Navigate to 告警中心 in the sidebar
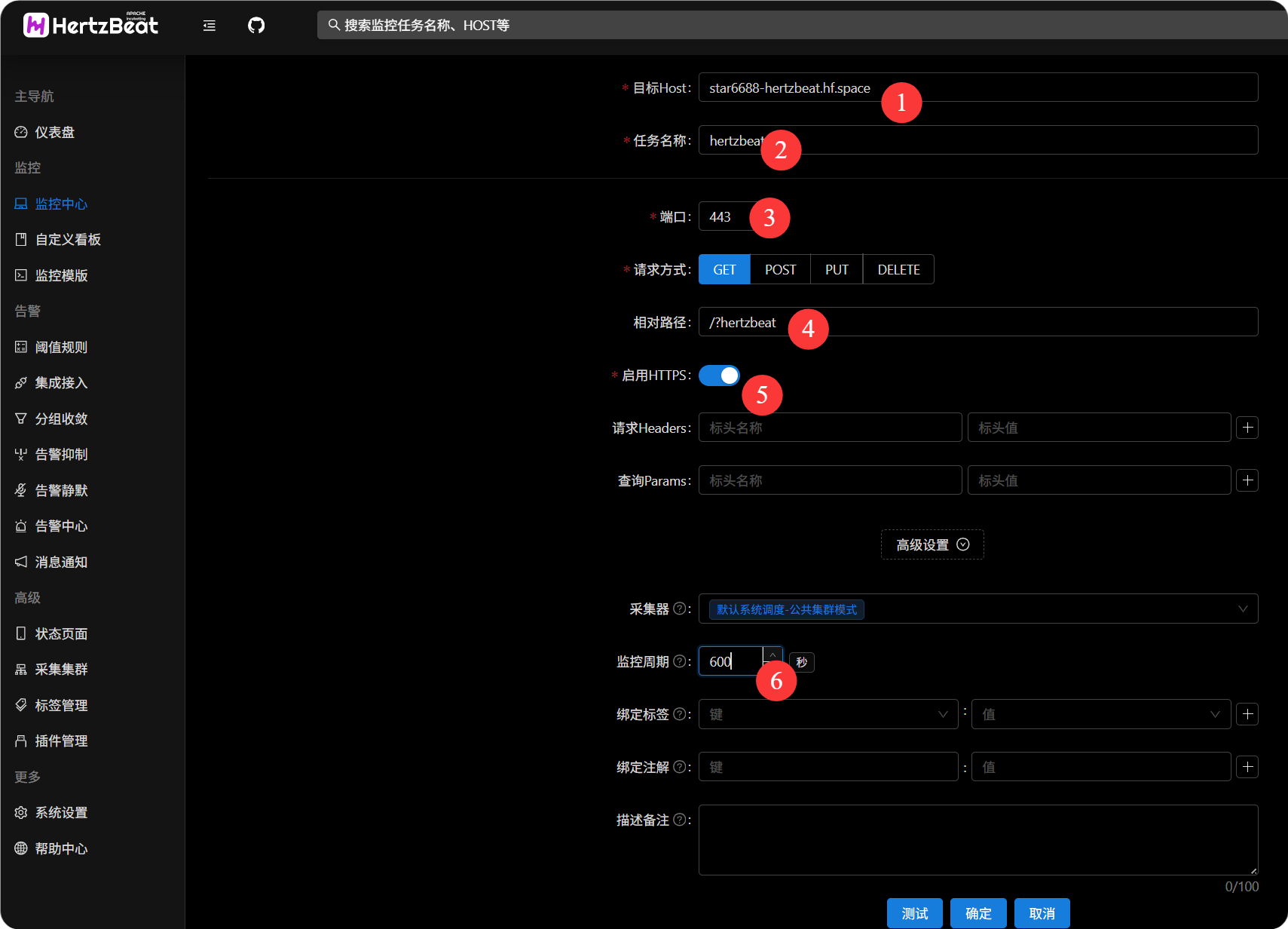 point(20,526)
